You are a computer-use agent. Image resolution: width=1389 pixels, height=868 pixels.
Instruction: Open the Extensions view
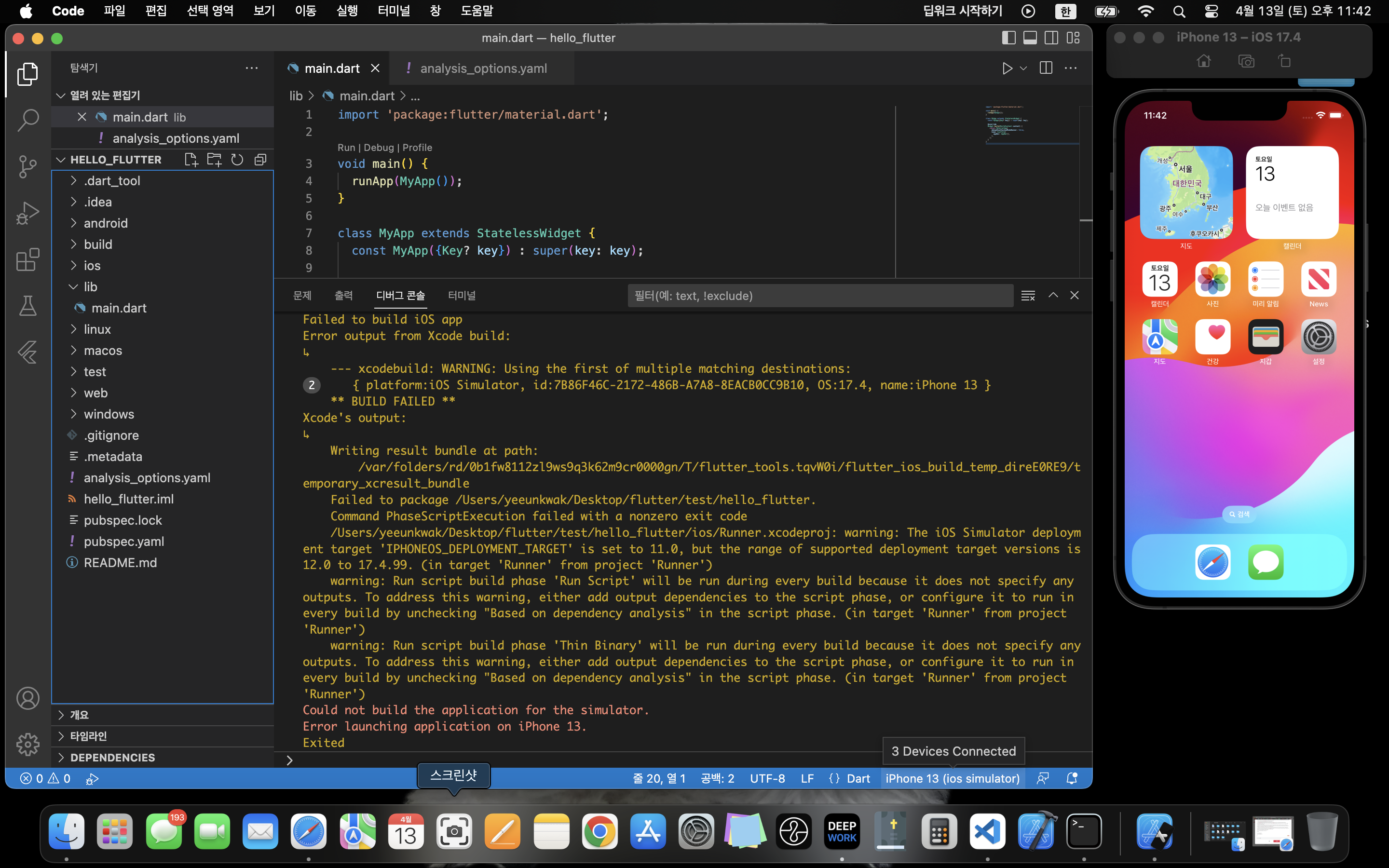click(27, 259)
